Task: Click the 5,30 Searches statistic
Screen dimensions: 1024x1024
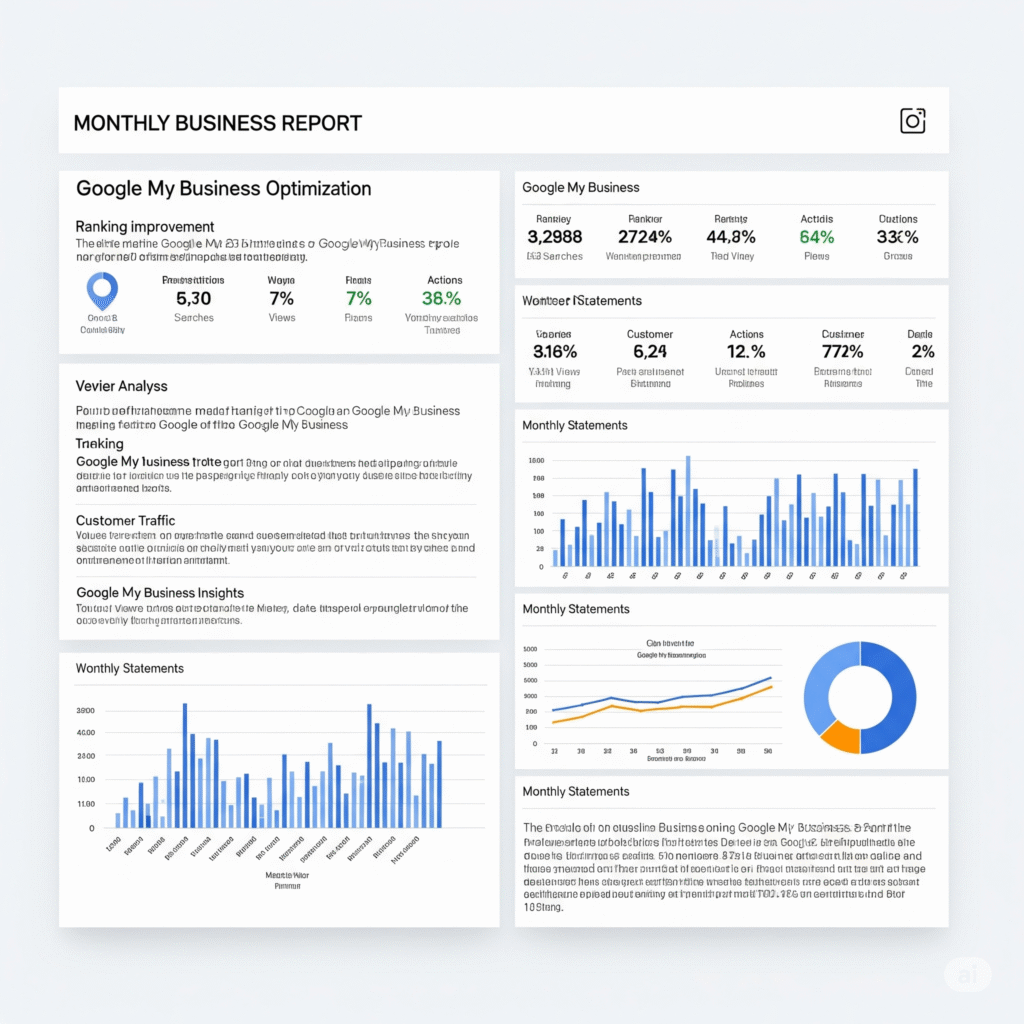Action: [x=193, y=298]
